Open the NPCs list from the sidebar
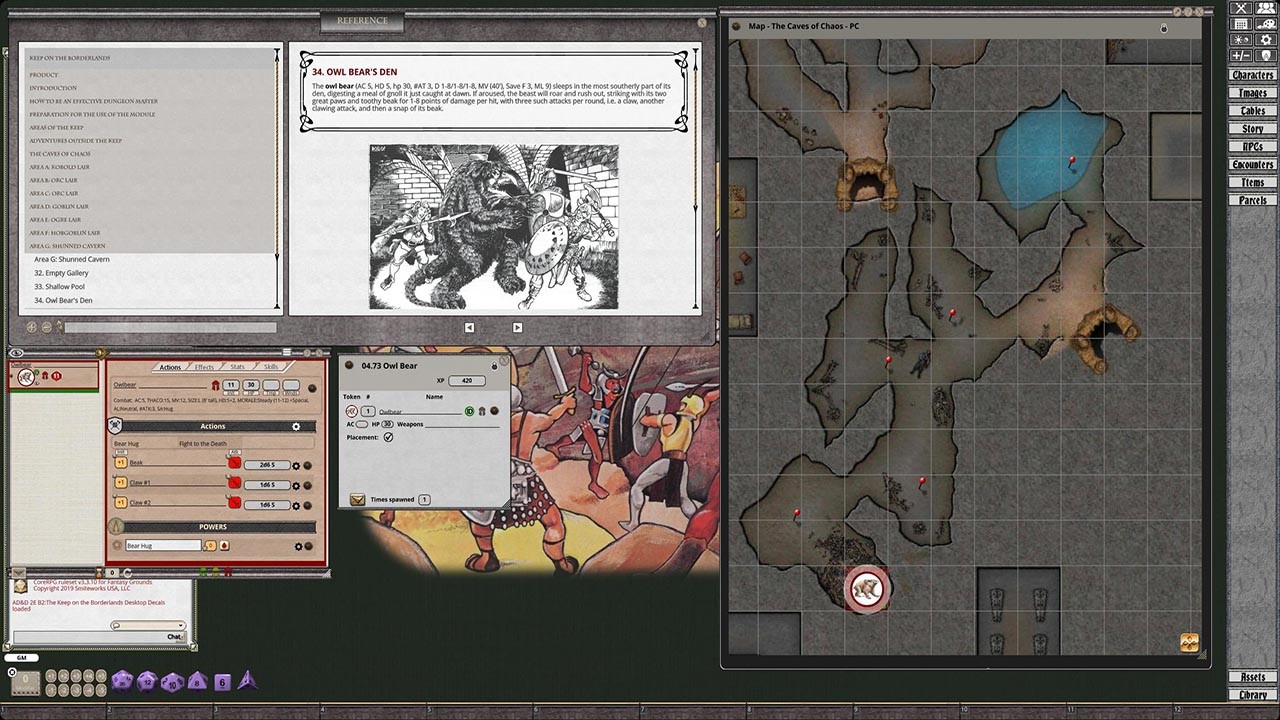The height and width of the screenshot is (720, 1280). [x=1251, y=146]
